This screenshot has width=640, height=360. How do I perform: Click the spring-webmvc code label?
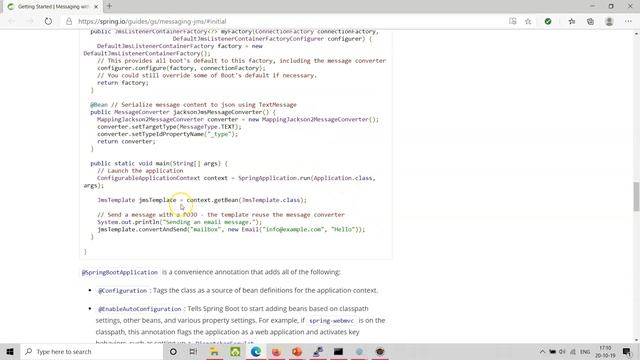[x=331, y=321]
